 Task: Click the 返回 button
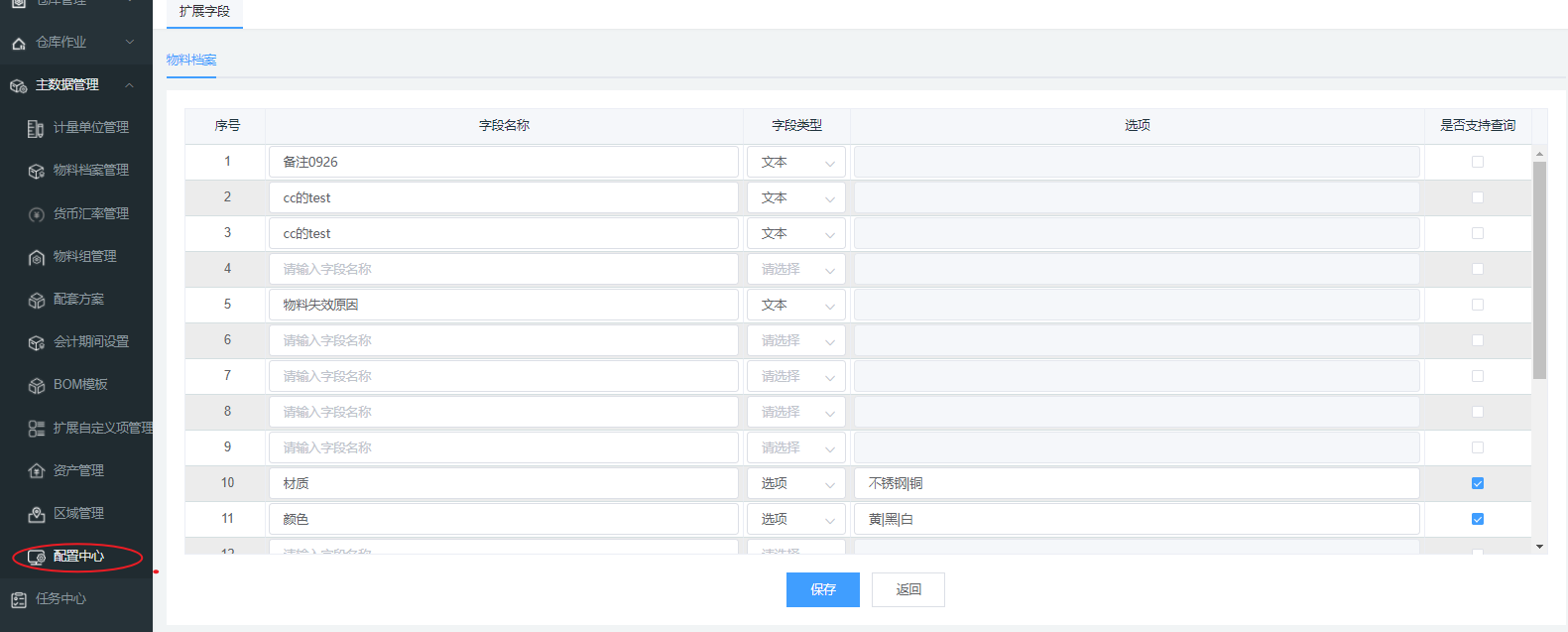point(907,589)
